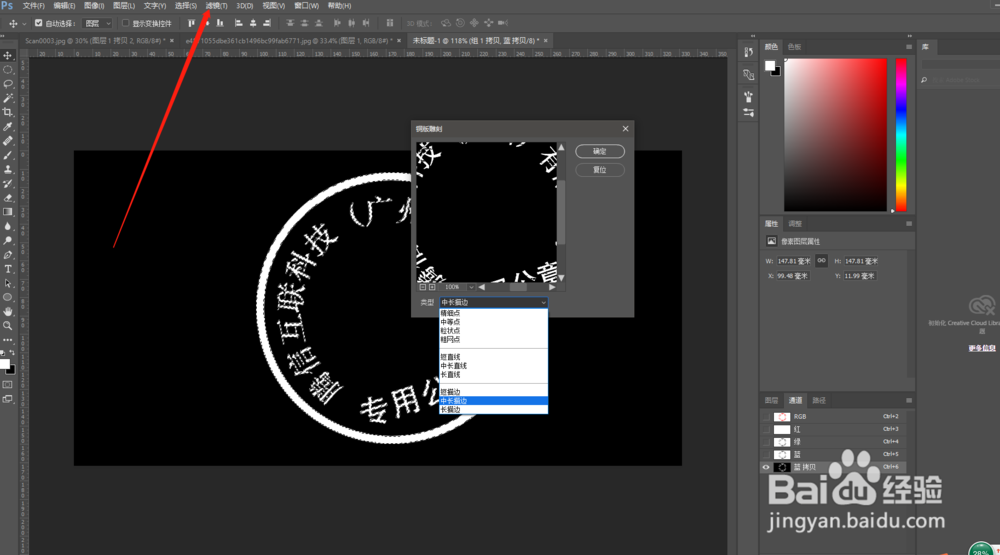Collapse the 类型 dropdown showing 中长描边
The height and width of the screenshot is (555, 1000).
[x=493, y=302]
